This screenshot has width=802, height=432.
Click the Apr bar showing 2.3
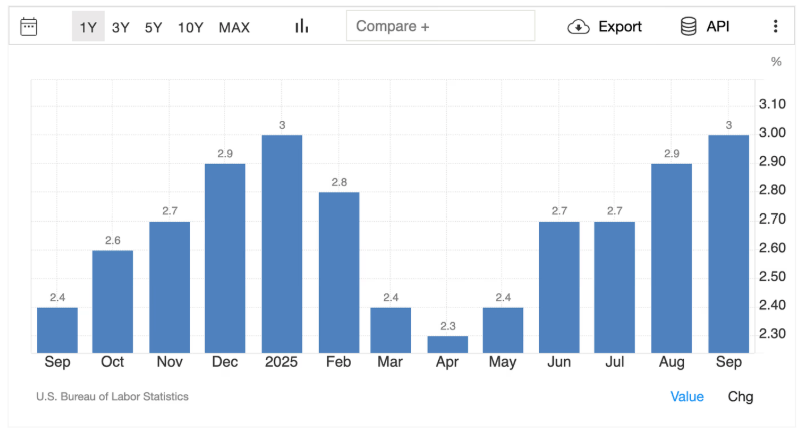[x=447, y=344]
